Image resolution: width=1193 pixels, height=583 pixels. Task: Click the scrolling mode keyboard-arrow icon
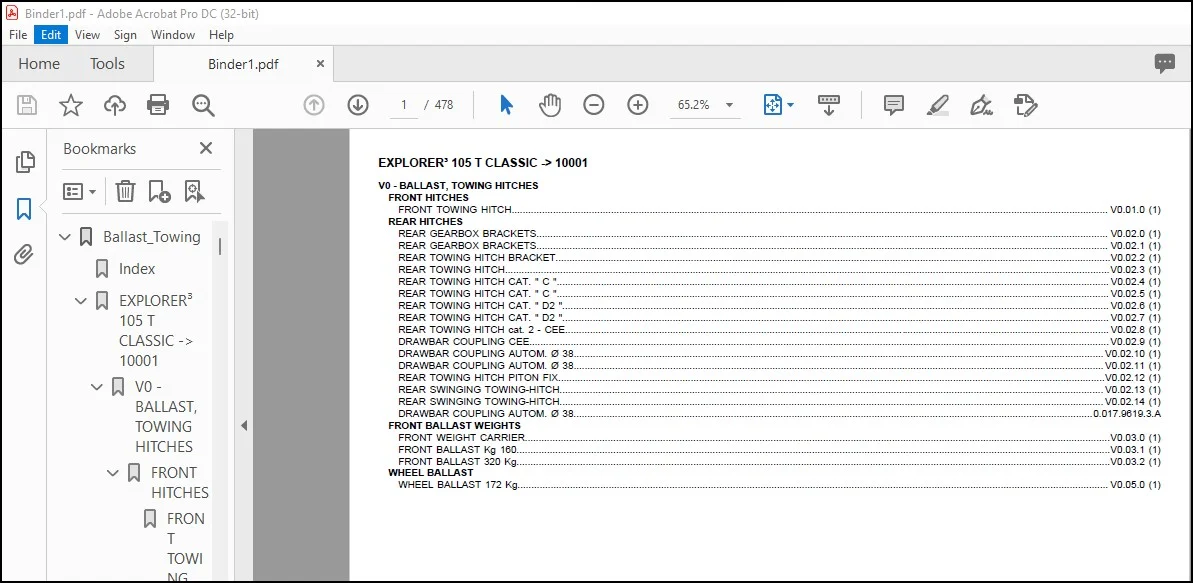(x=829, y=105)
